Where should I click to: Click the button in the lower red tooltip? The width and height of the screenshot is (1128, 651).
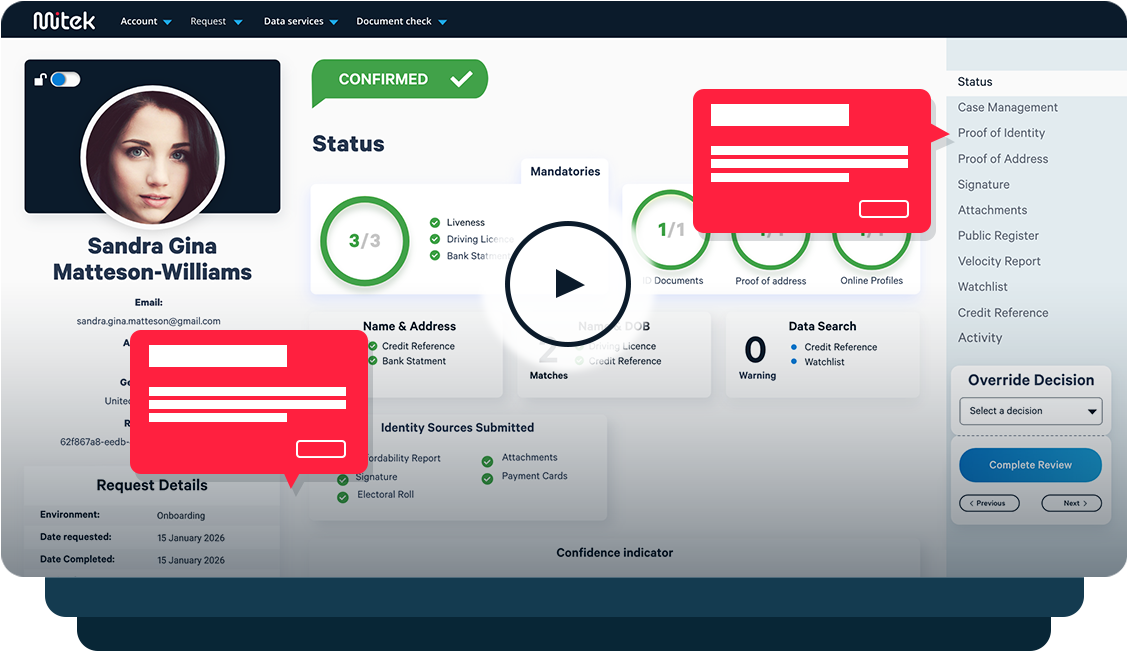tap(321, 449)
